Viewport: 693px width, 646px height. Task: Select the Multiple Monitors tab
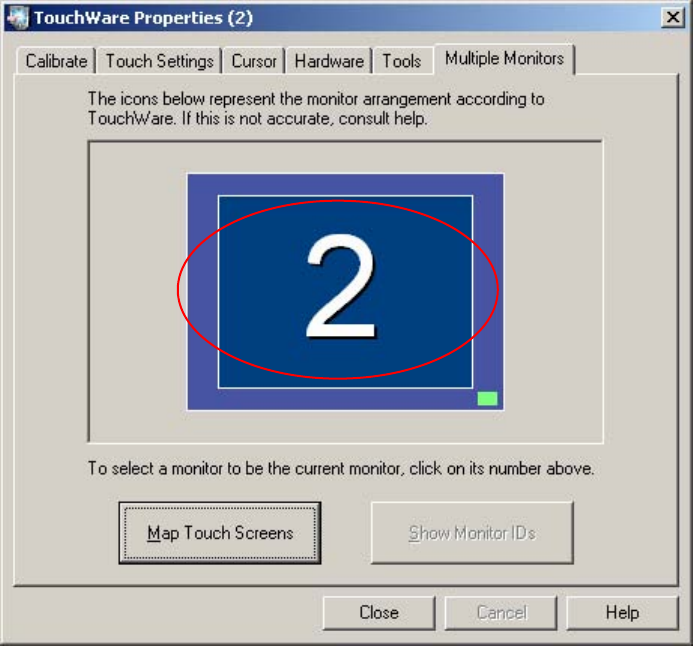(x=504, y=59)
